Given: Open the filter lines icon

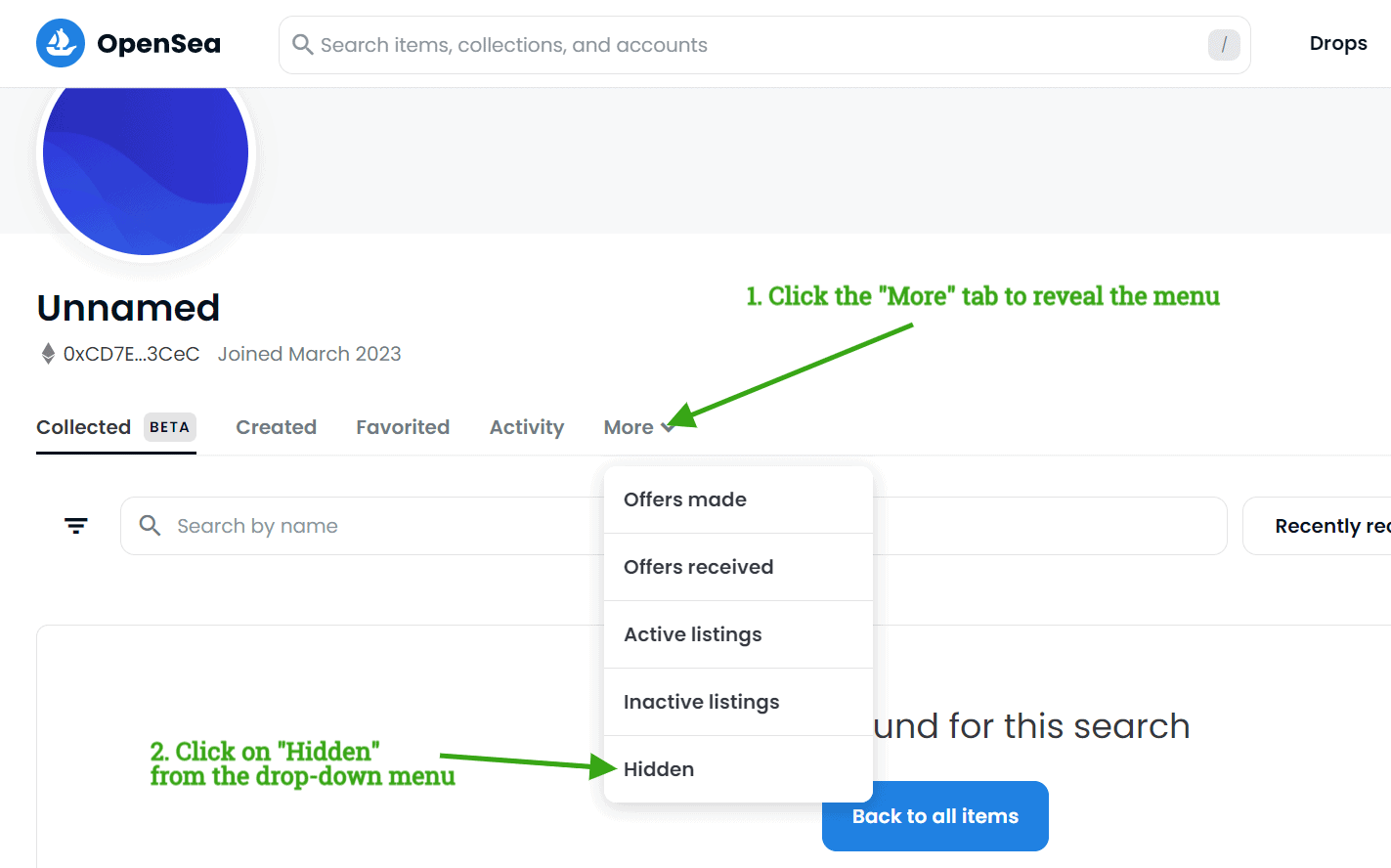Looking at the screenshot, I should pos(76,526).
